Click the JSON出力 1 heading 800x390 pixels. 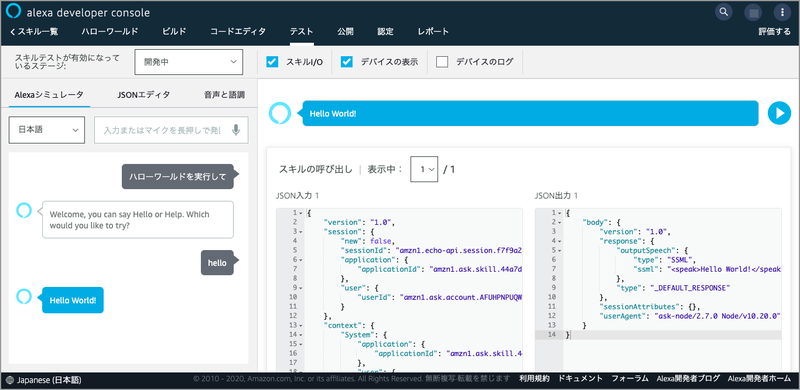point(557,196)
